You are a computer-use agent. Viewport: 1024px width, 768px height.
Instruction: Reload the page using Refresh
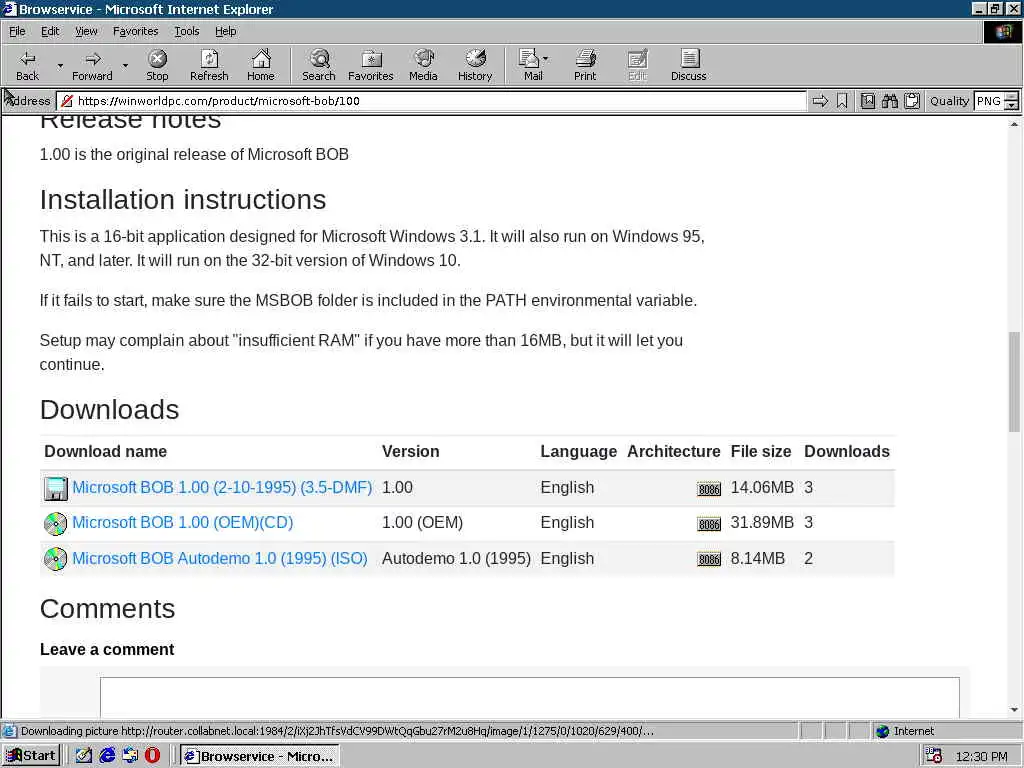pyautogui.click(x=209, y=65)
